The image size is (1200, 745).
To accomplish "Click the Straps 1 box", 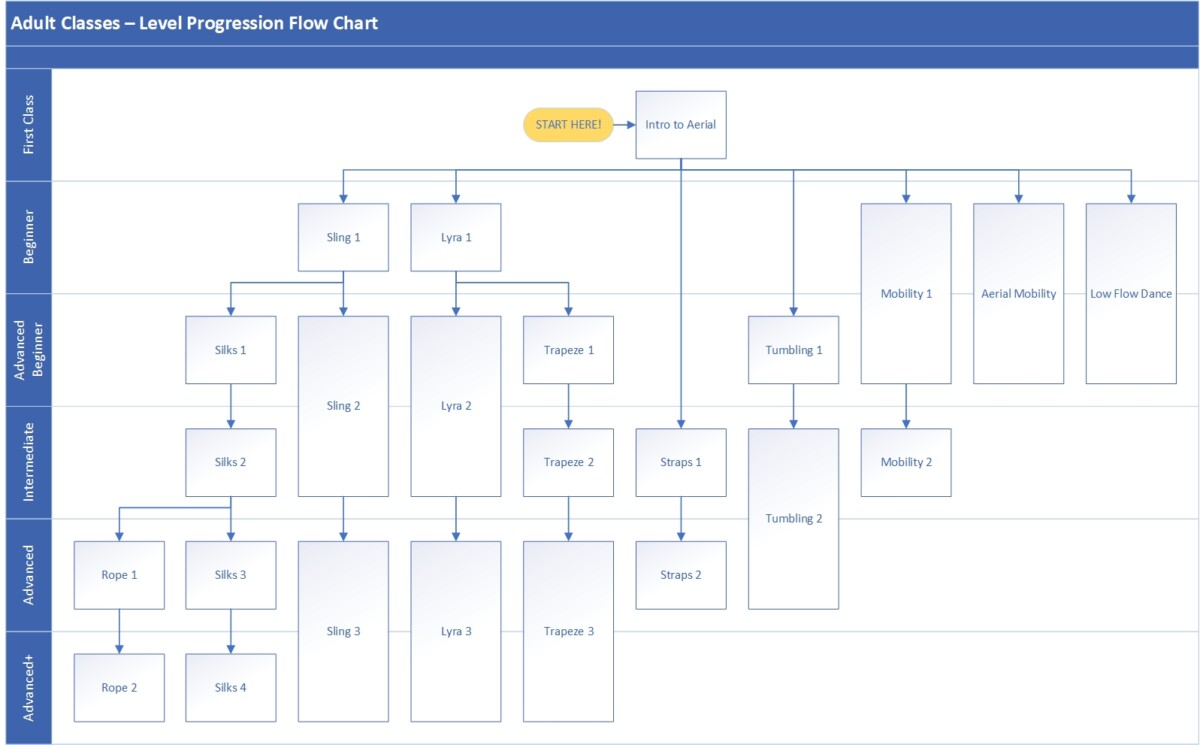I will point(681,462).
